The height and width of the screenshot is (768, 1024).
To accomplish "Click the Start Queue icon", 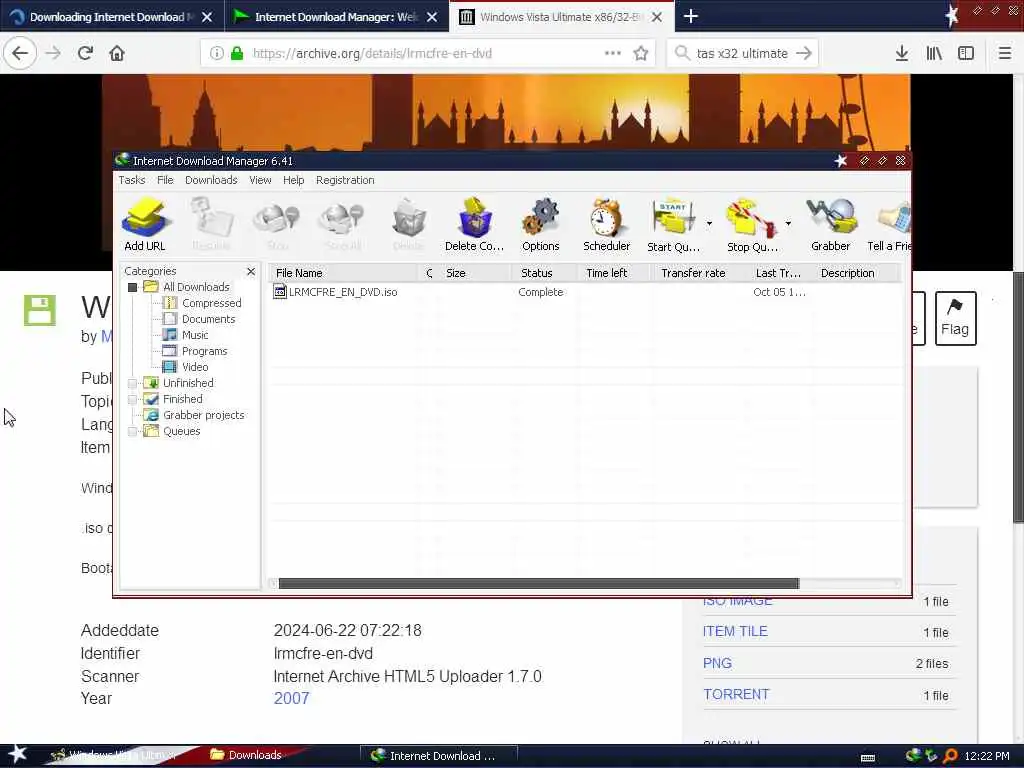I will [x=673, y=224].
